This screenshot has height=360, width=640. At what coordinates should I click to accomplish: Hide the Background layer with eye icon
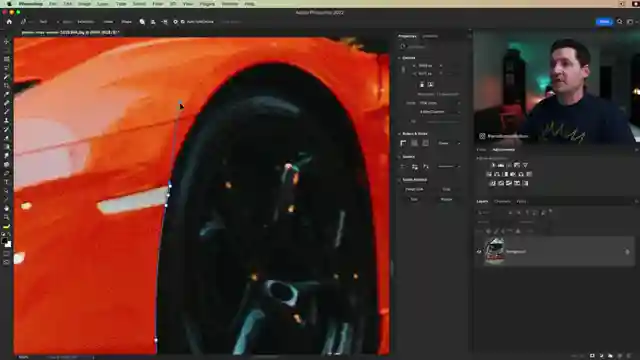479,252
